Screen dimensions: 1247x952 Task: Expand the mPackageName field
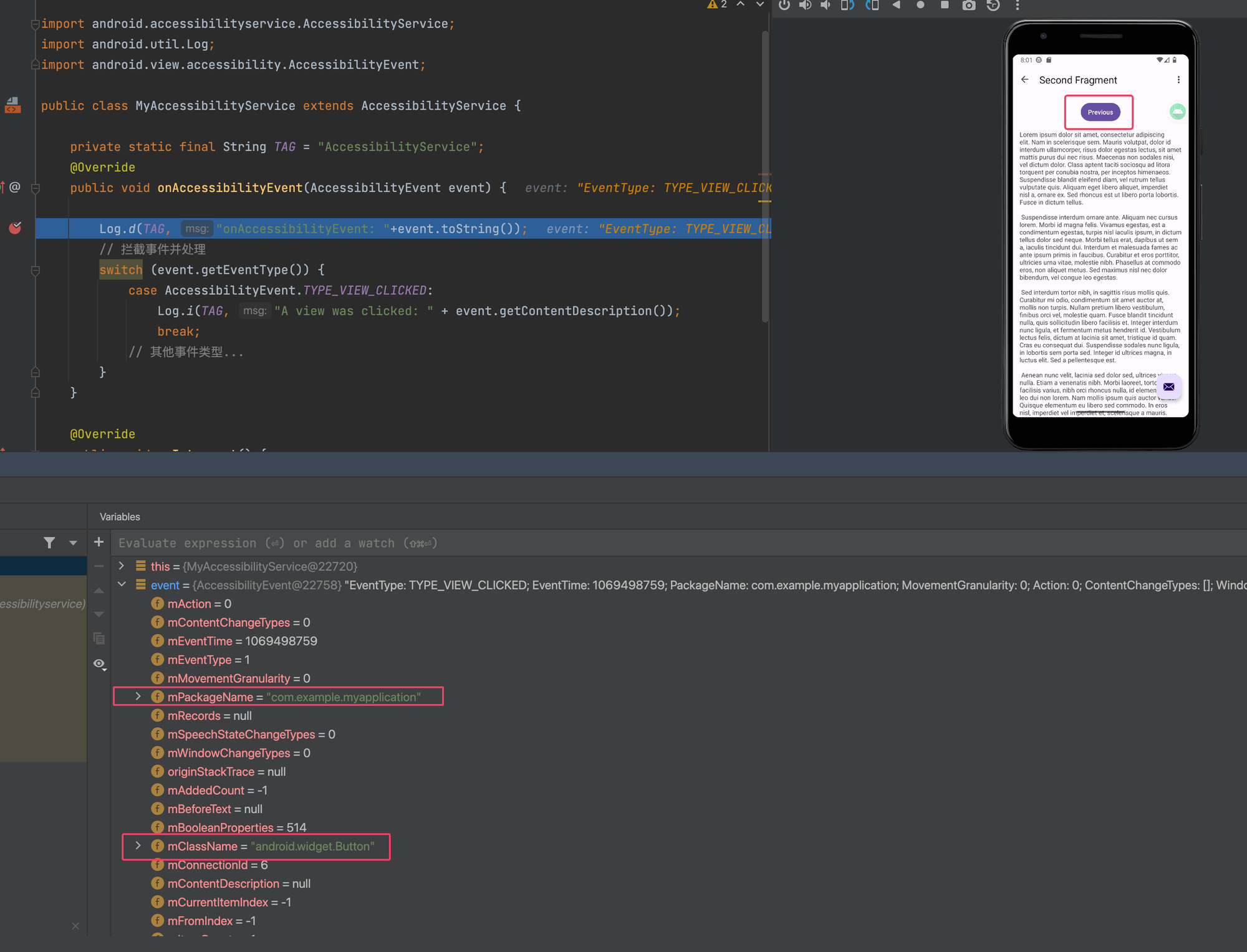click(138, 696)
